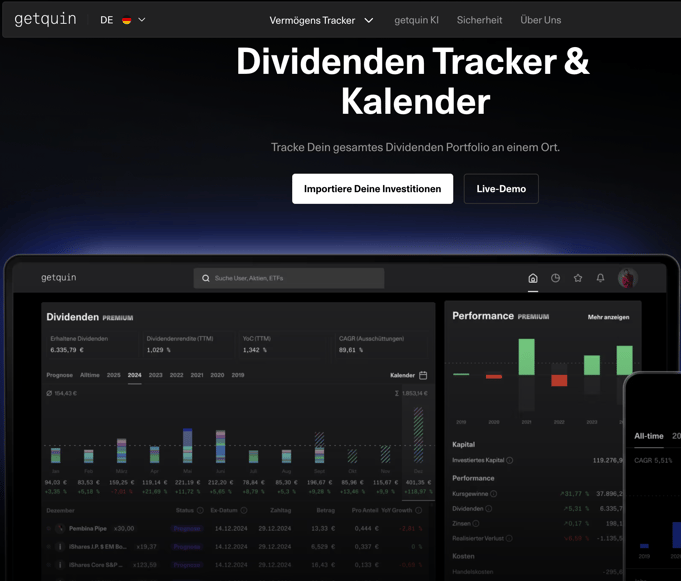
Task: Click the info icon next to Zinsen
Action: coord(476,524)
